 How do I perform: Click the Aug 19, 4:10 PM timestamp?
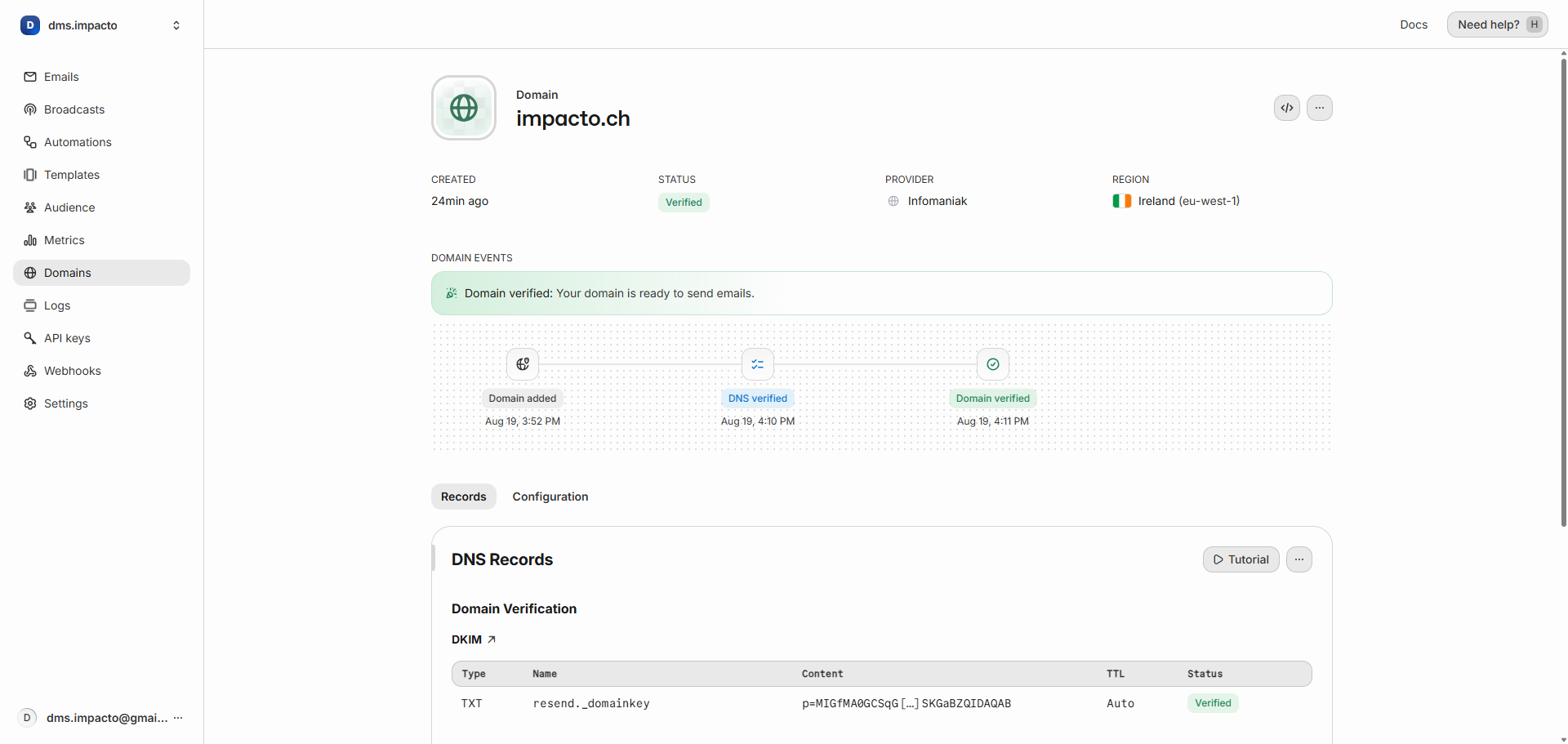pyautogui.click(x=758, y=421)
